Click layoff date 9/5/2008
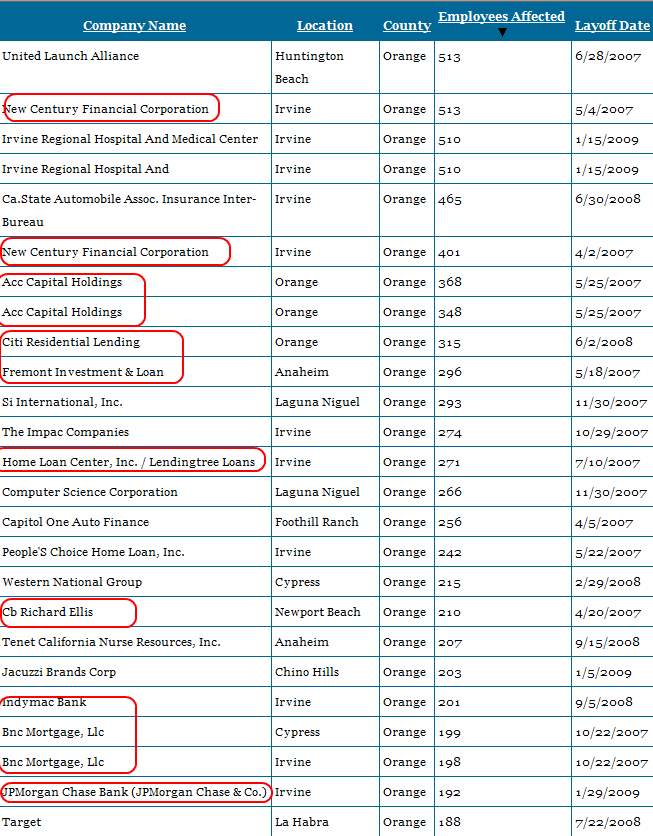Screen dimensions: 653x836 [x=604, y=702]
